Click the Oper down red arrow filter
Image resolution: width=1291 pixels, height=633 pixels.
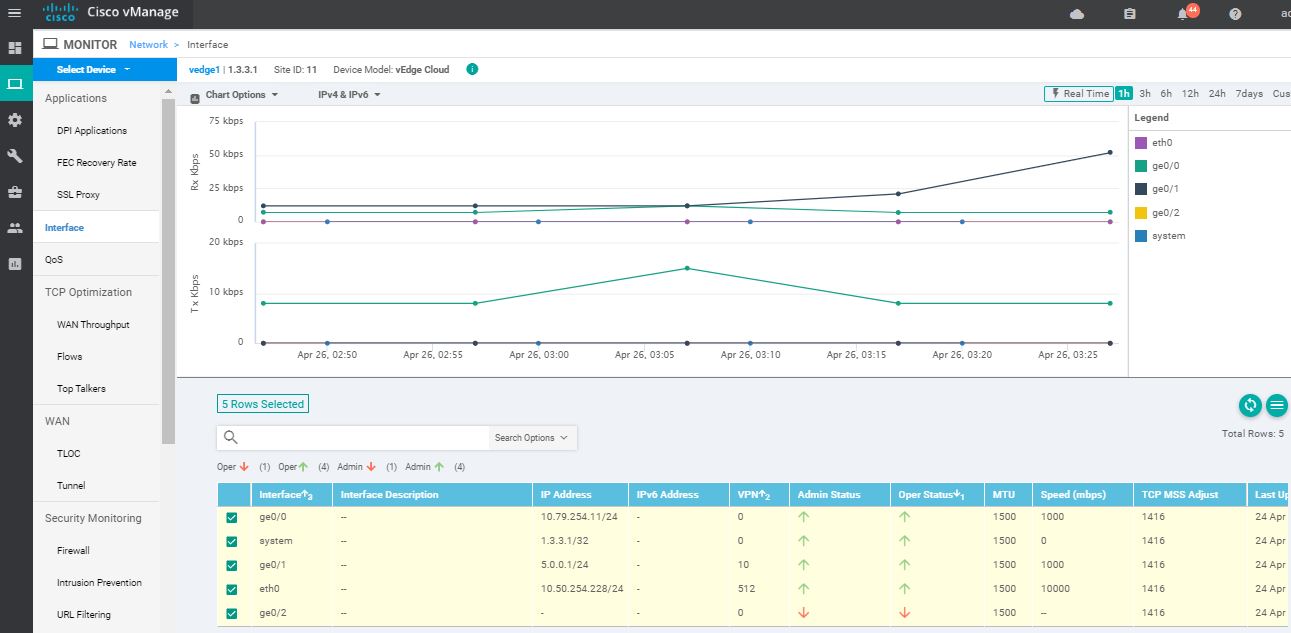point(244,467)
